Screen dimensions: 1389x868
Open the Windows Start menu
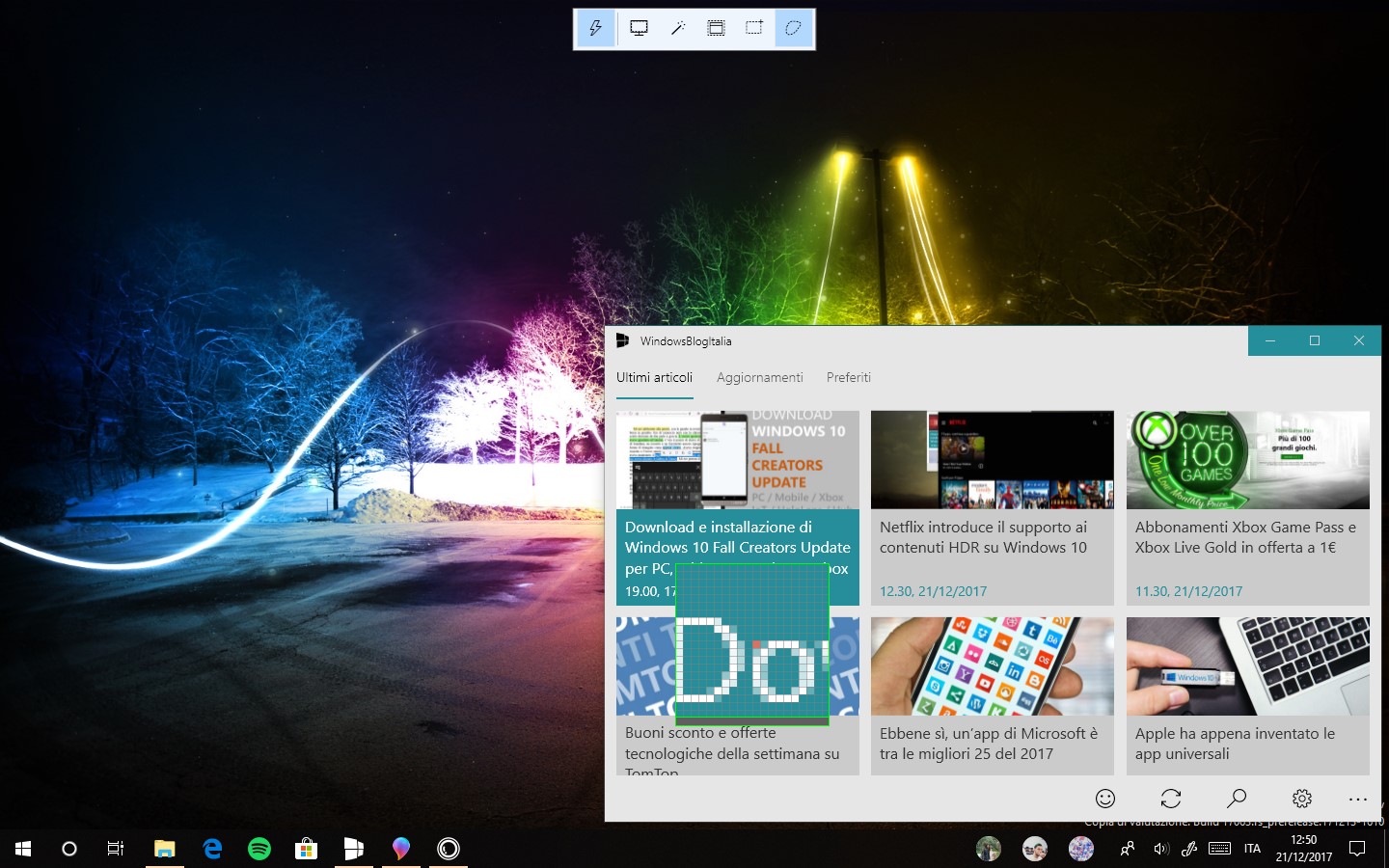point(23,849)
